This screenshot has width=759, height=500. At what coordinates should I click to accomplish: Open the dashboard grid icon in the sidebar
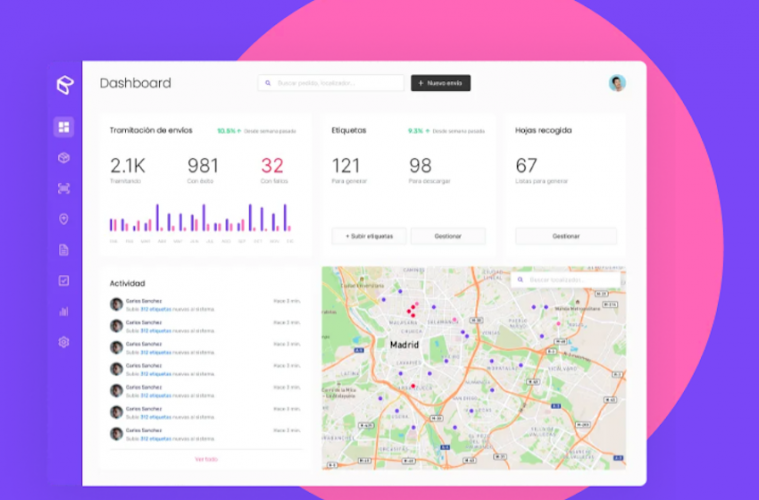pos(64,127)
